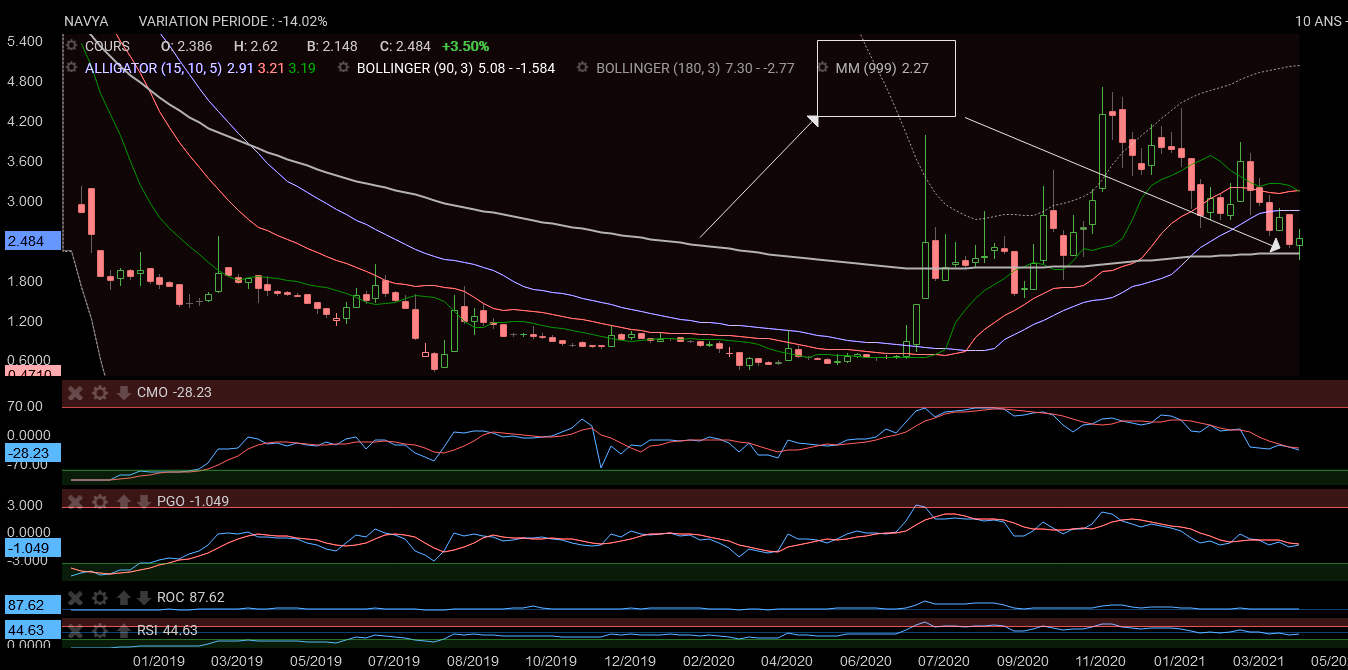Click the VARIATION PERIODE -14.02% label

tap(233, 21)
